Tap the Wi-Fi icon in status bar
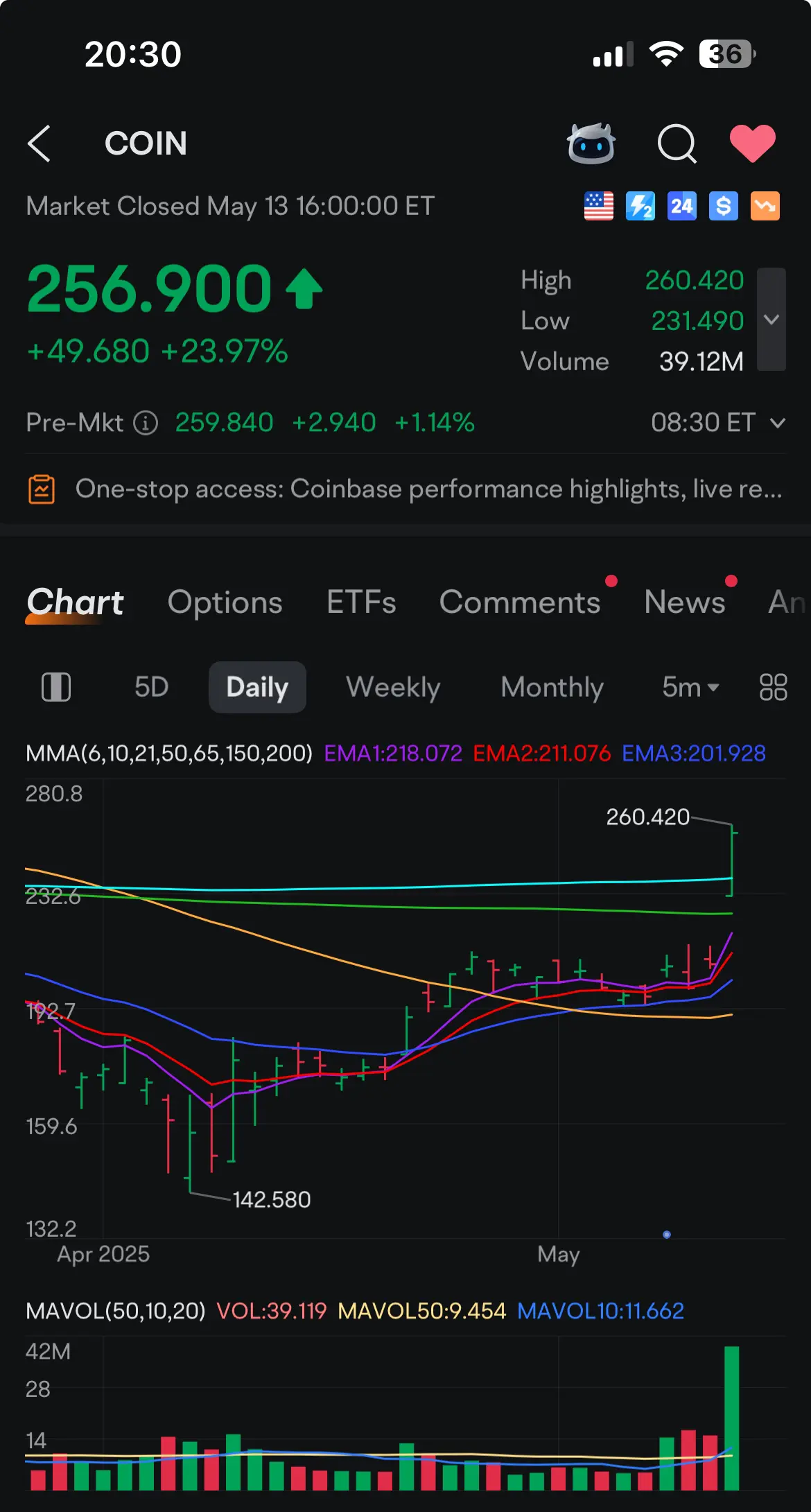This screenshot has width=811, height=1512. coord(666,54)
